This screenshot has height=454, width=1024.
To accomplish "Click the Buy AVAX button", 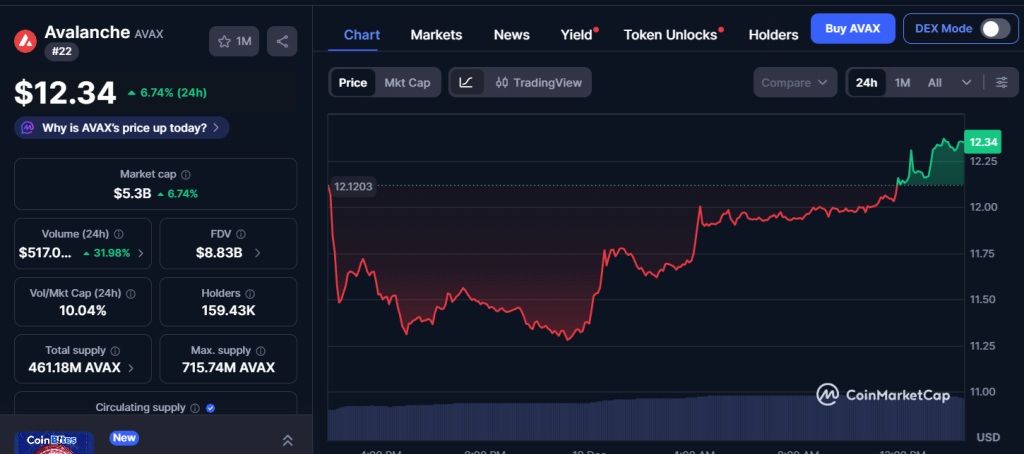I will 852,28.
